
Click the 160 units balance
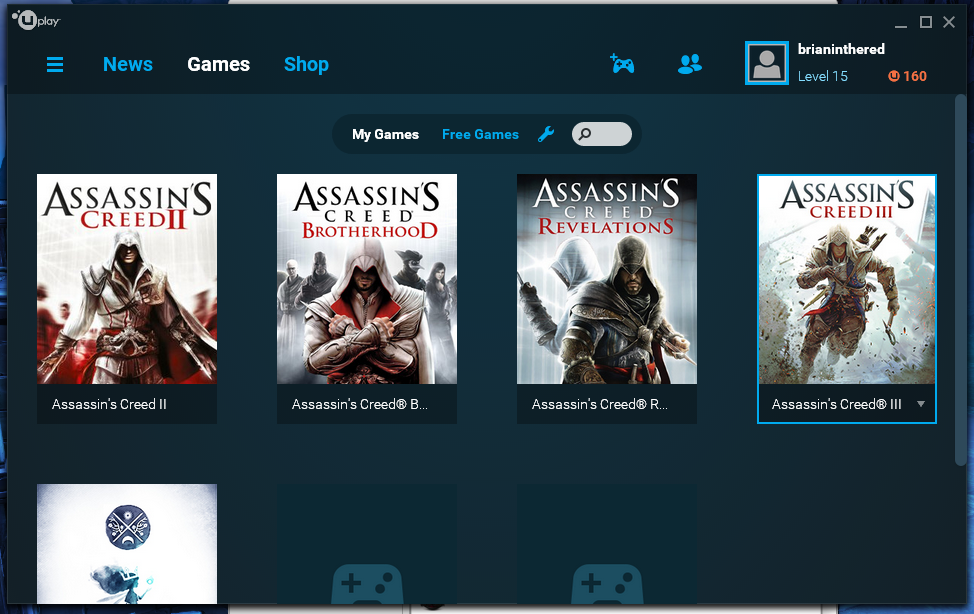915,76
